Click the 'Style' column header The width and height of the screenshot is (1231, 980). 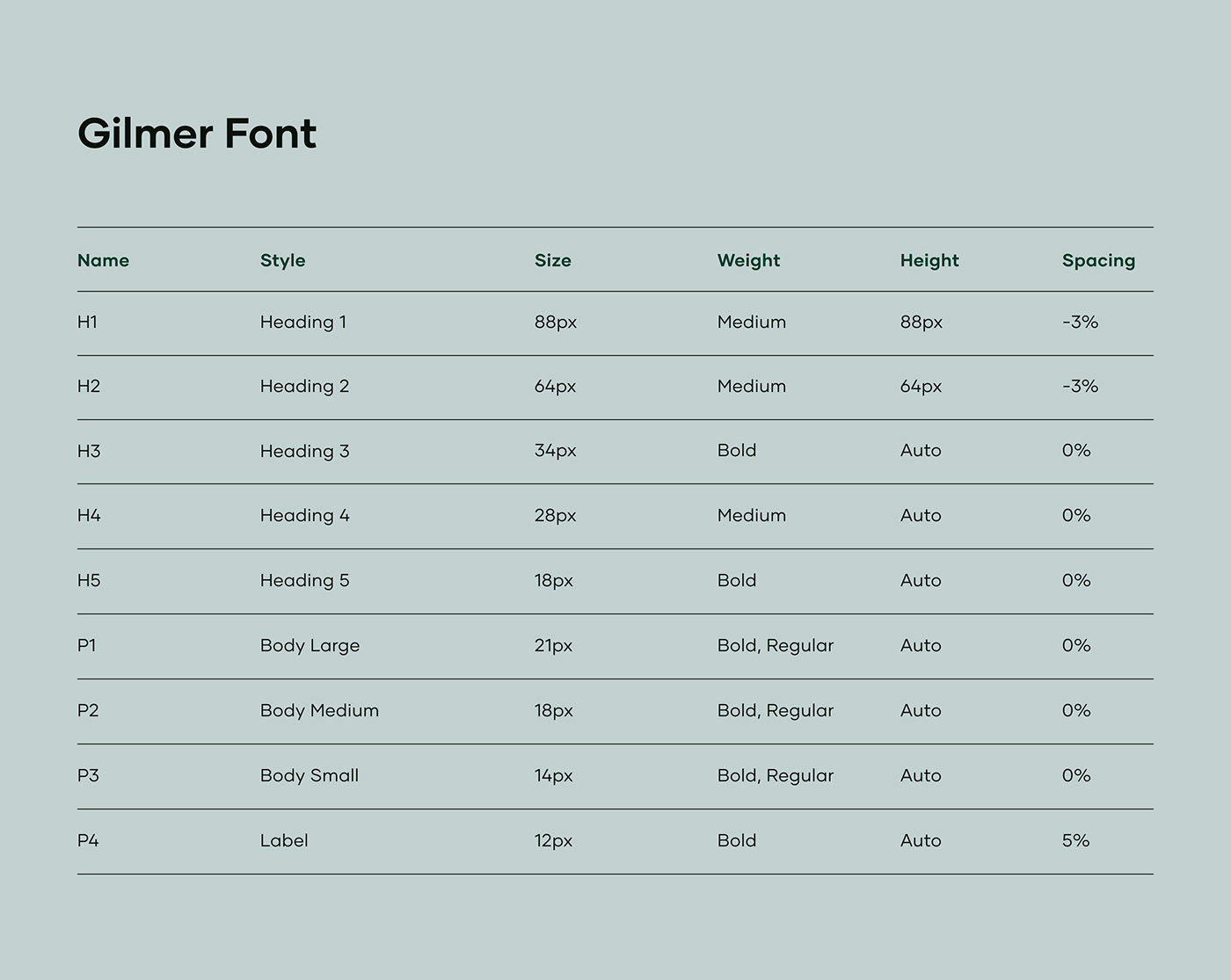(x=283, y=260)
